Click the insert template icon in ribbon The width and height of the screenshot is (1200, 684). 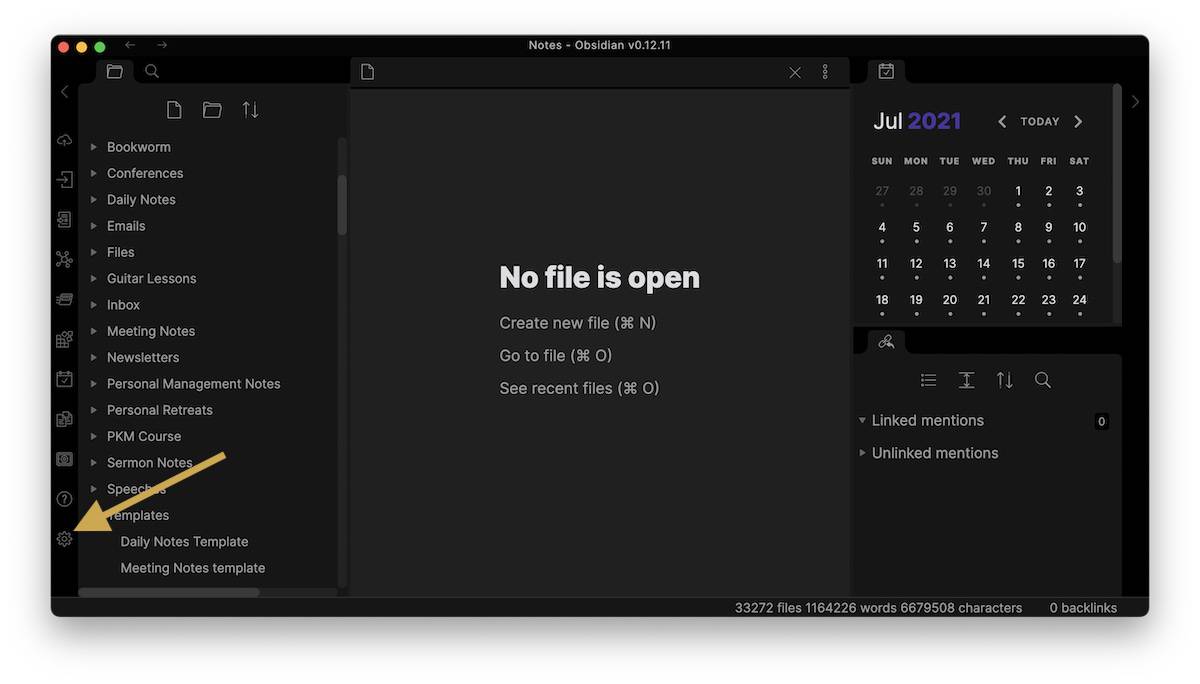pyautogui.click(x=64, y=419)
